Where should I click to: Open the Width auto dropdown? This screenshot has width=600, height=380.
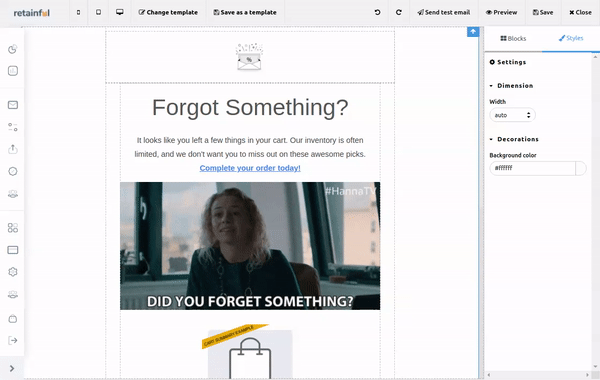point(512,115)
